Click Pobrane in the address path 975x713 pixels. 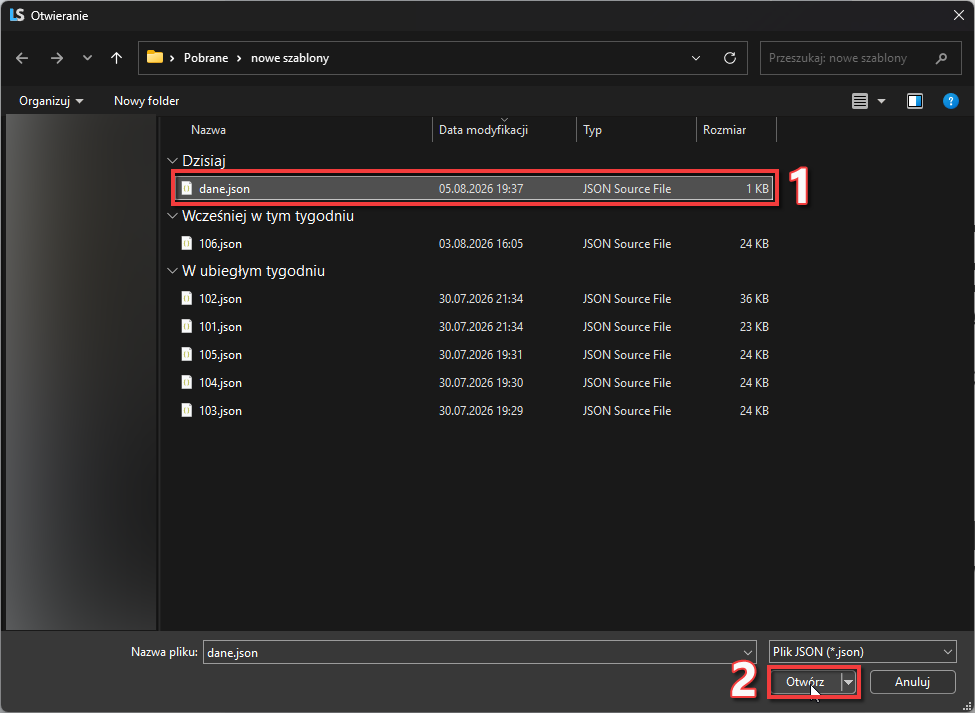coord(206,58)
